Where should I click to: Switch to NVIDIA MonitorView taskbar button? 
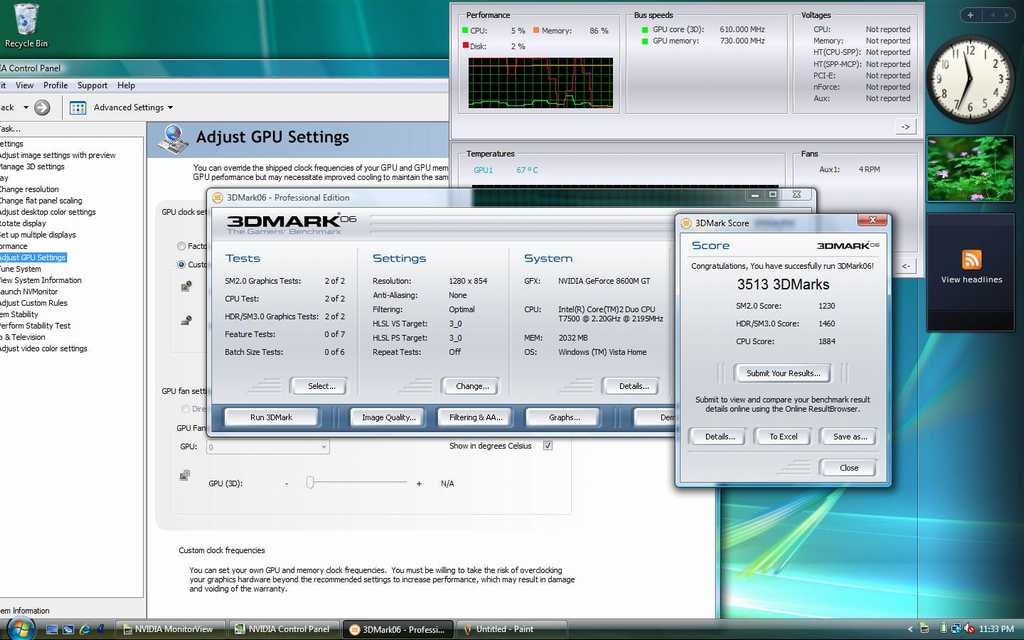pos(171,630)
